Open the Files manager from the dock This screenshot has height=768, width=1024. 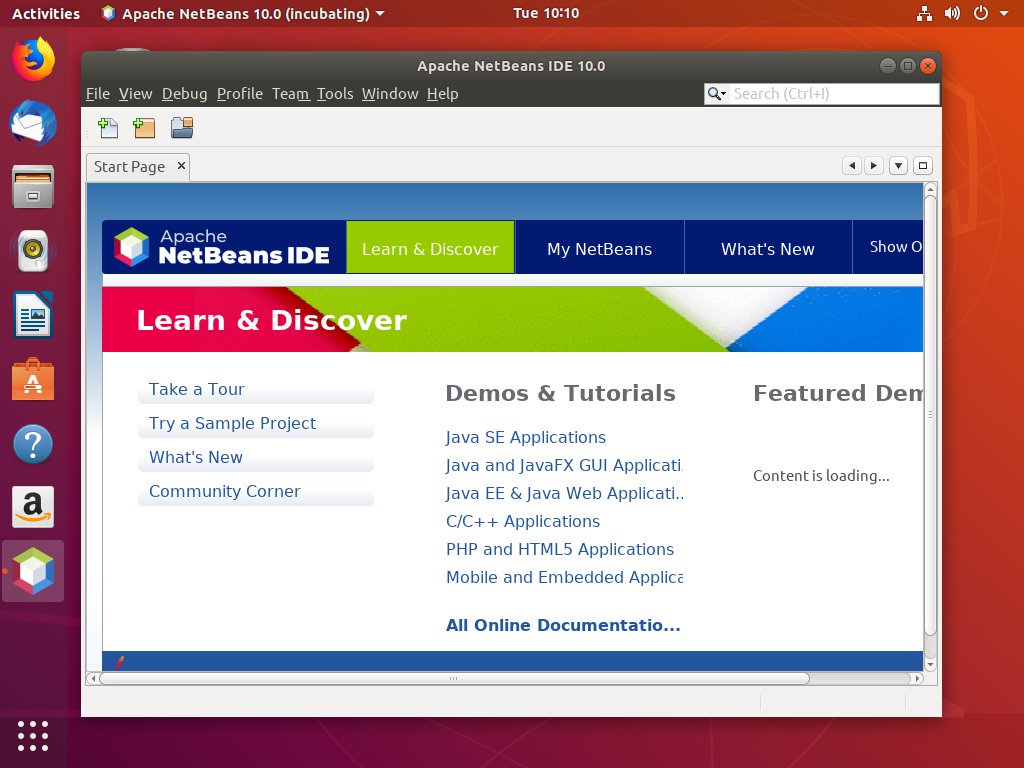33,186
